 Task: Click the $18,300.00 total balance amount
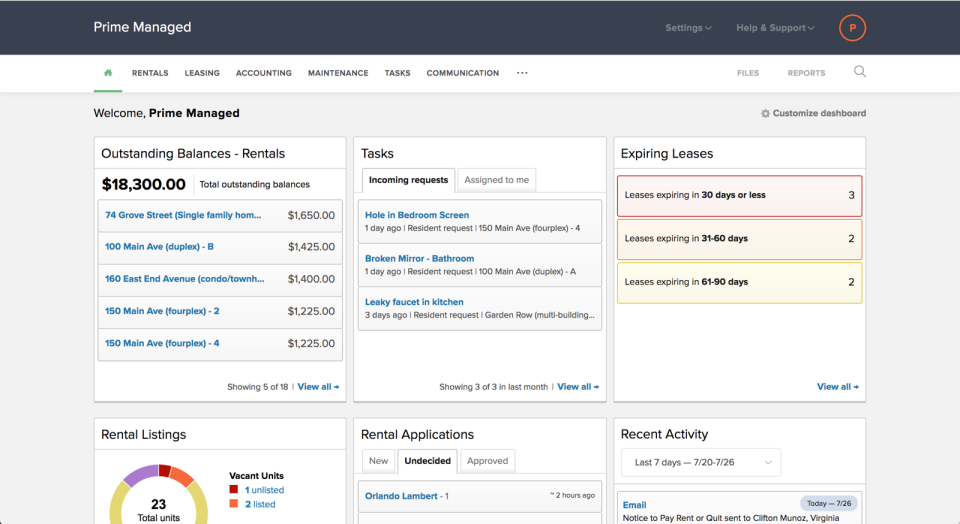click(x=143, y=184)
